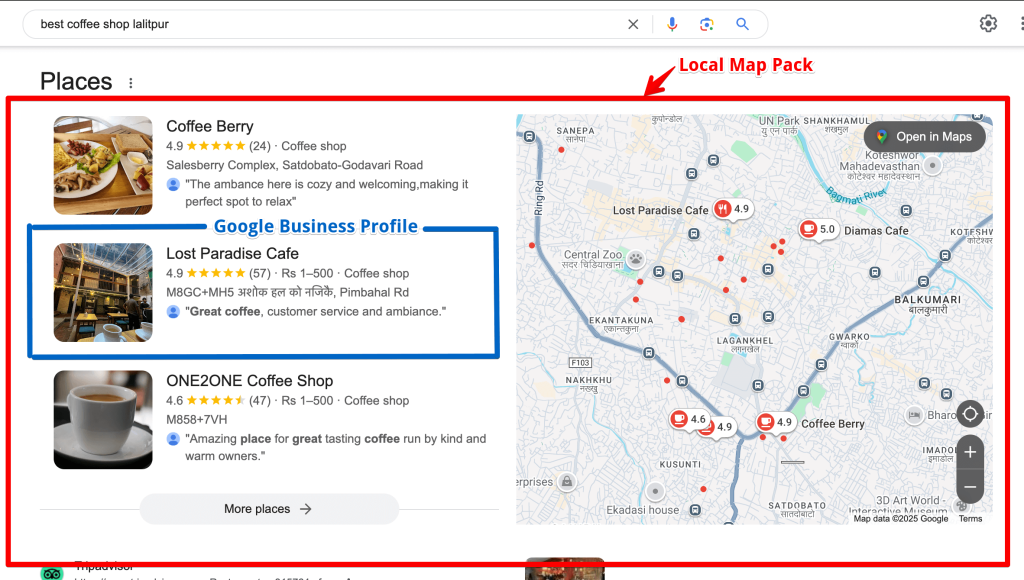This screenshot has height=580, width=1024.
Task: Click the Lost Paradise Cafe interior thumbnail
Action: (x=103, y=292)
